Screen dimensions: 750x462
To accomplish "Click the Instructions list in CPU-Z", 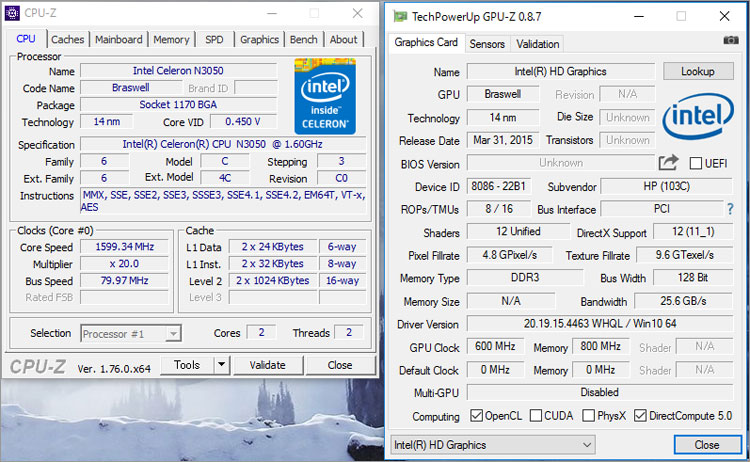I will coord(223,201).
